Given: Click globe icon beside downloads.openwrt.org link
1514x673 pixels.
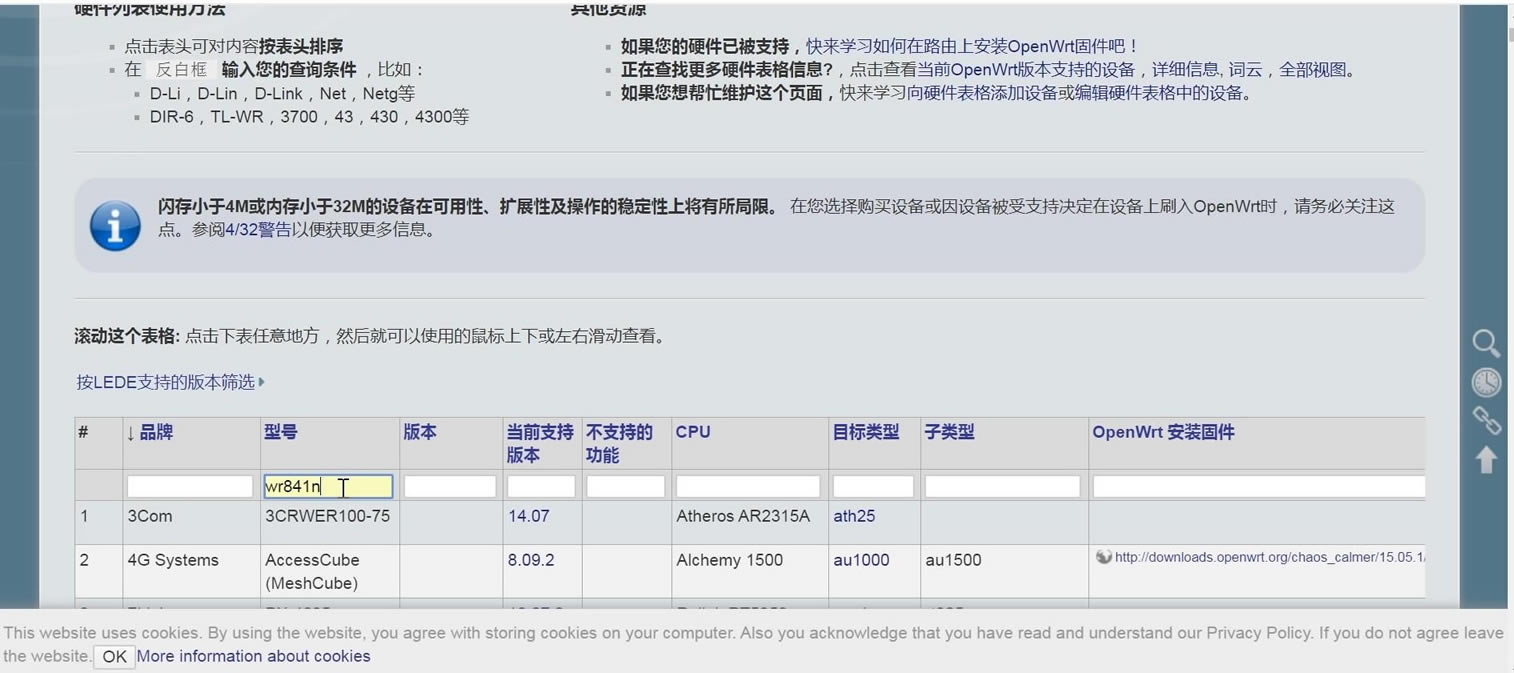Looking at the screenshot, I should [x=1103, y=557].
